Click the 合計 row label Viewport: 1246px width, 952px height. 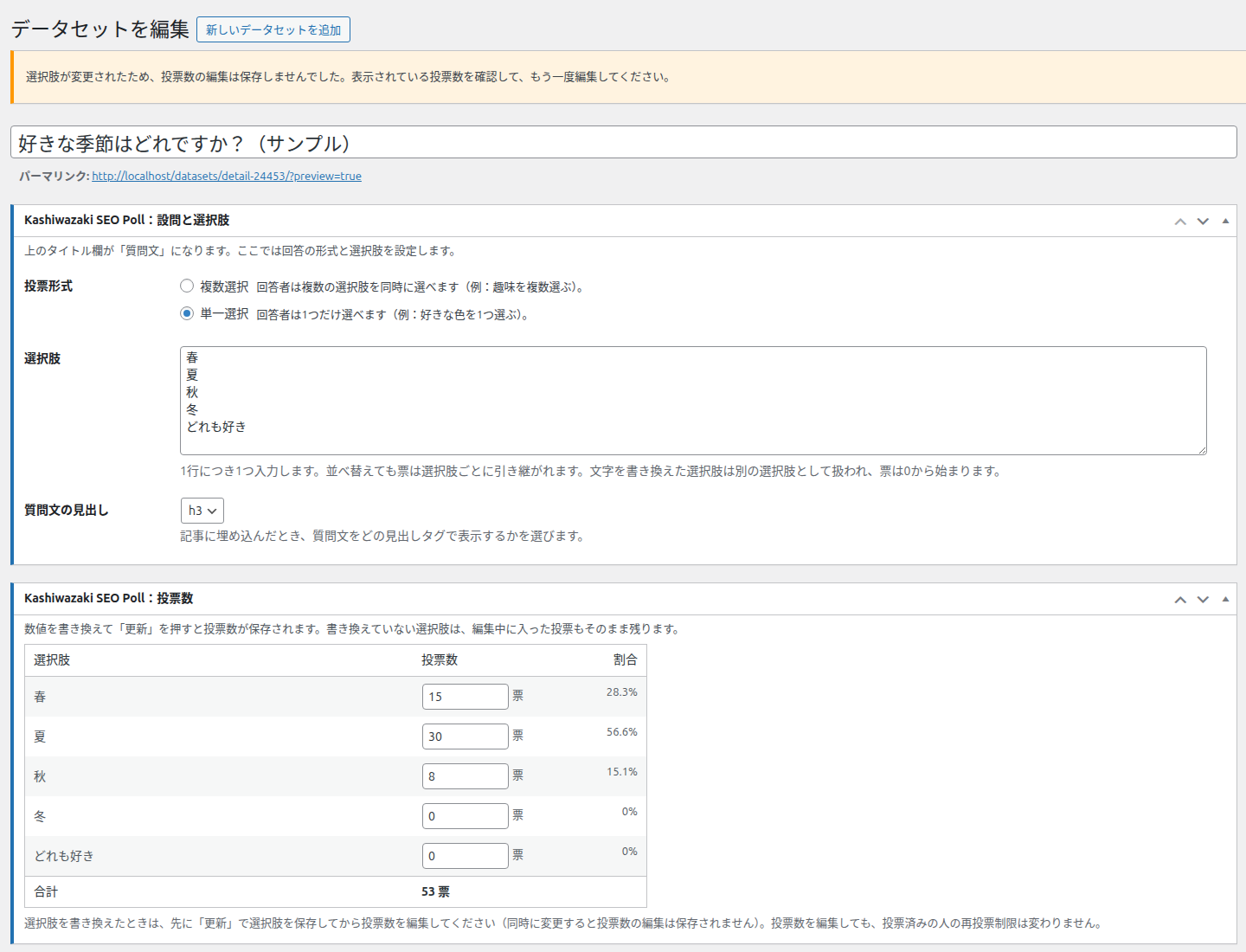46,891
